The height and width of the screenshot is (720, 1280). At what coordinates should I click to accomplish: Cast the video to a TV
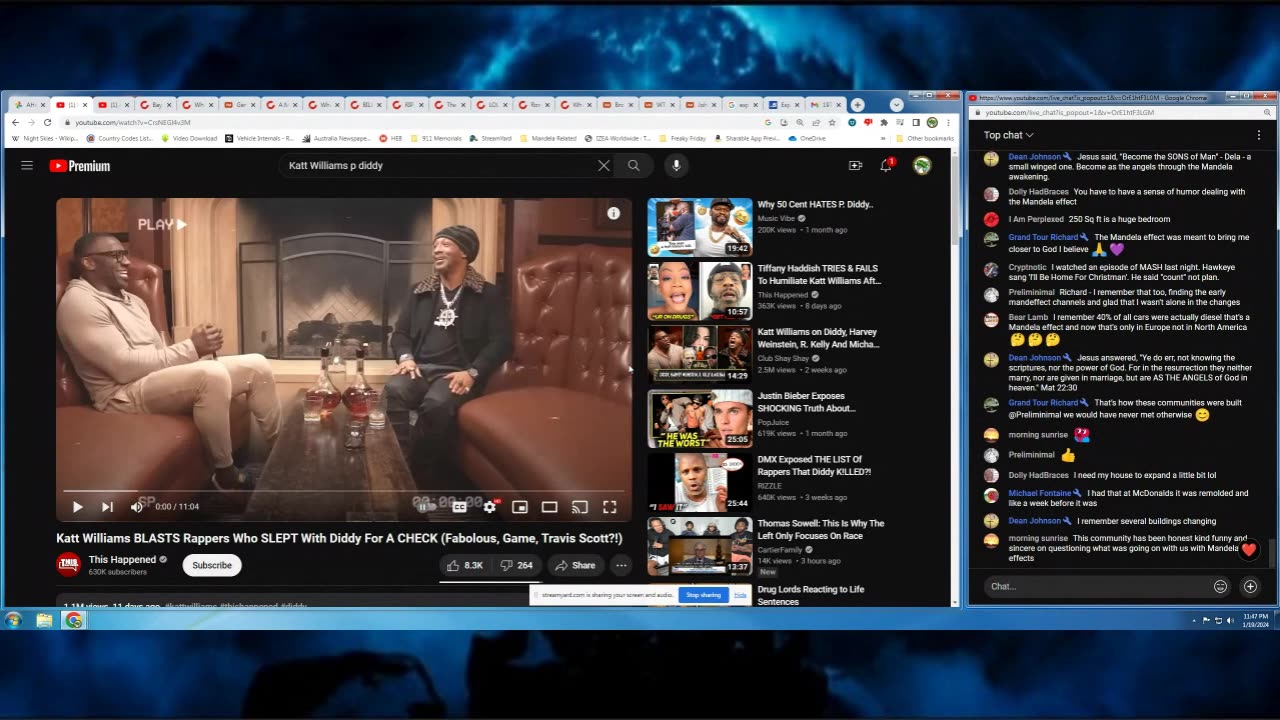click(x=579, y=507)
